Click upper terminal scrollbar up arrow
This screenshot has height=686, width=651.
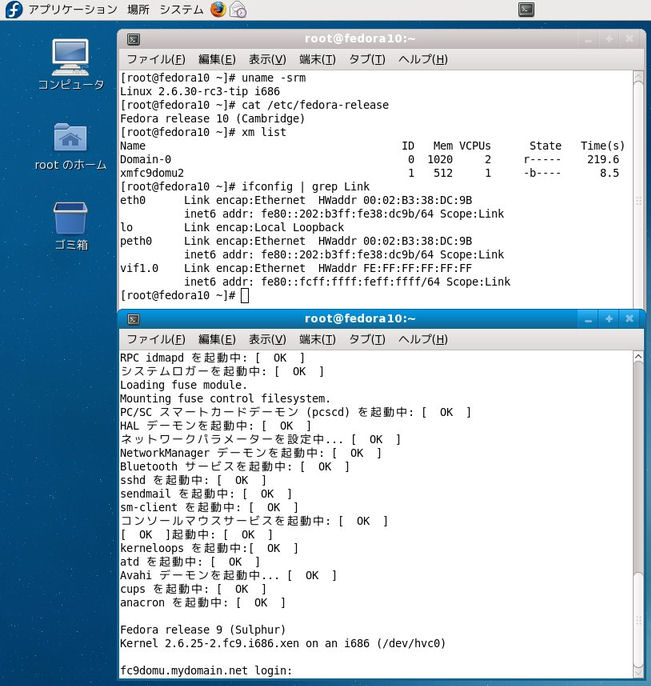pyautogui.click(x=638, y=76)
